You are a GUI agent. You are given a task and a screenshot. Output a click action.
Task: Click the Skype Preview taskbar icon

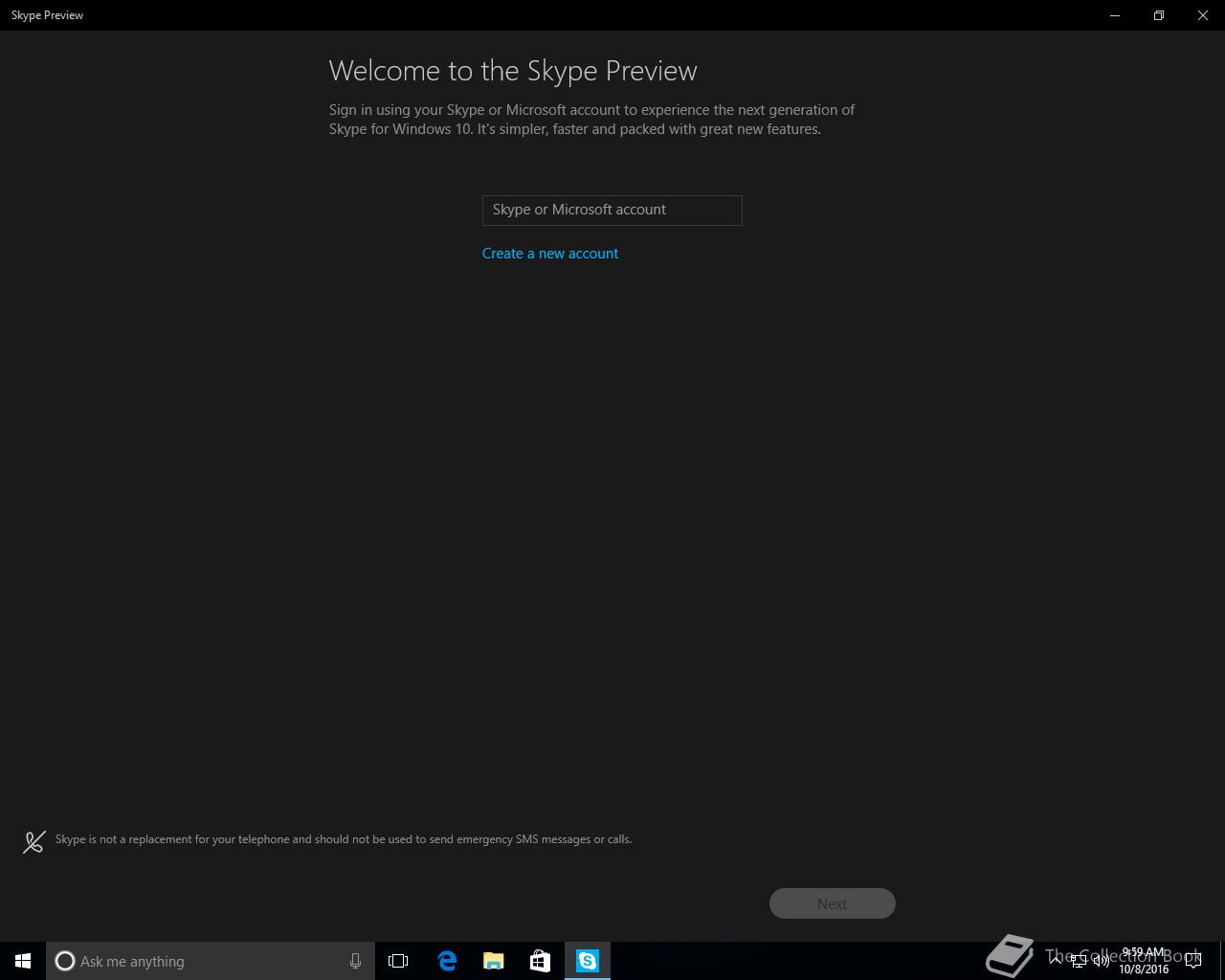tap(588, 961)
